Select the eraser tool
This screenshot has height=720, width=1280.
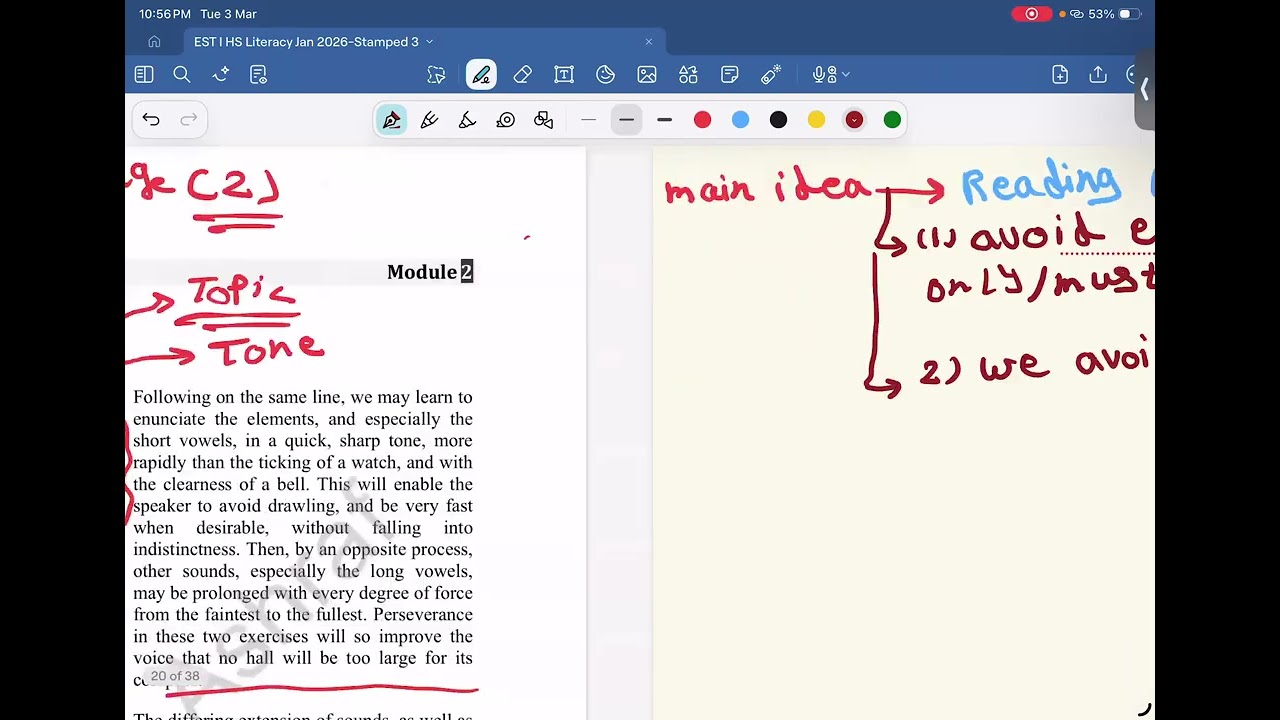(522, 75)
